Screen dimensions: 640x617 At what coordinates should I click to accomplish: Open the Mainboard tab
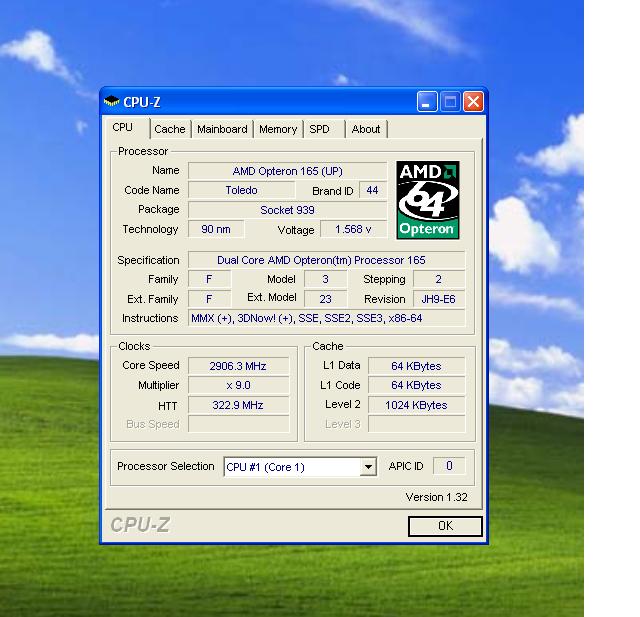tap(222, 129)
